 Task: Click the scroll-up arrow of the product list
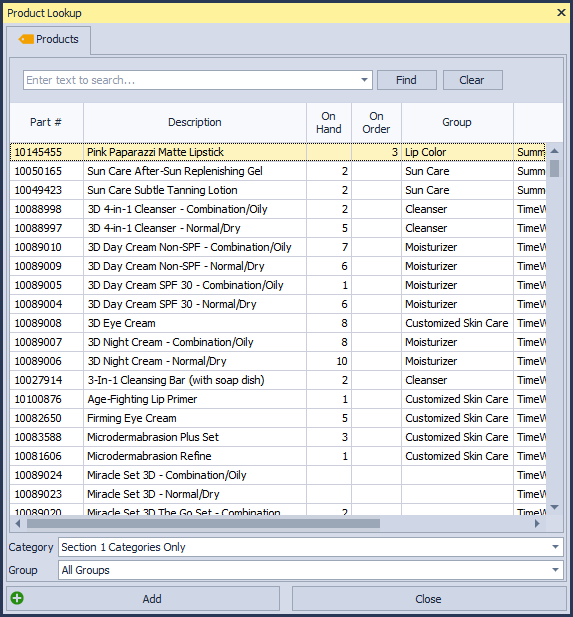(555, 151)
